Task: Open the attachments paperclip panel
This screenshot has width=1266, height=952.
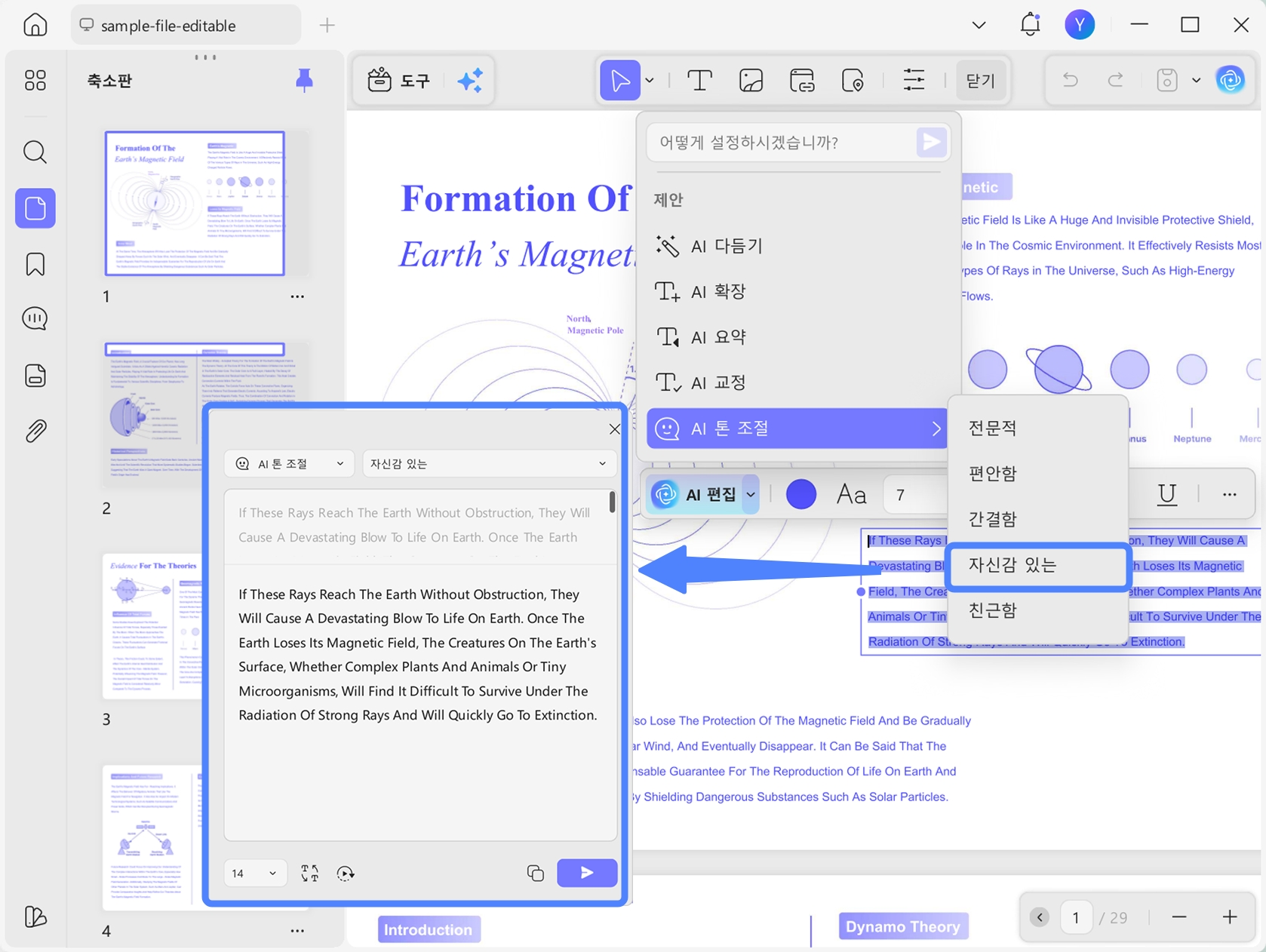Action: click(x=35, y=431)
